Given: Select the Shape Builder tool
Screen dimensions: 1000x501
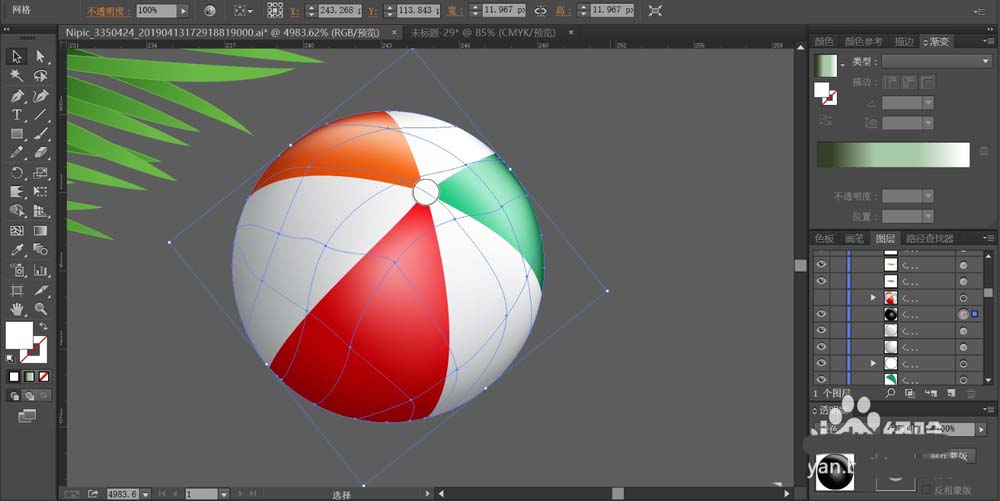Looking at the screenshot, I should point(17,211).
